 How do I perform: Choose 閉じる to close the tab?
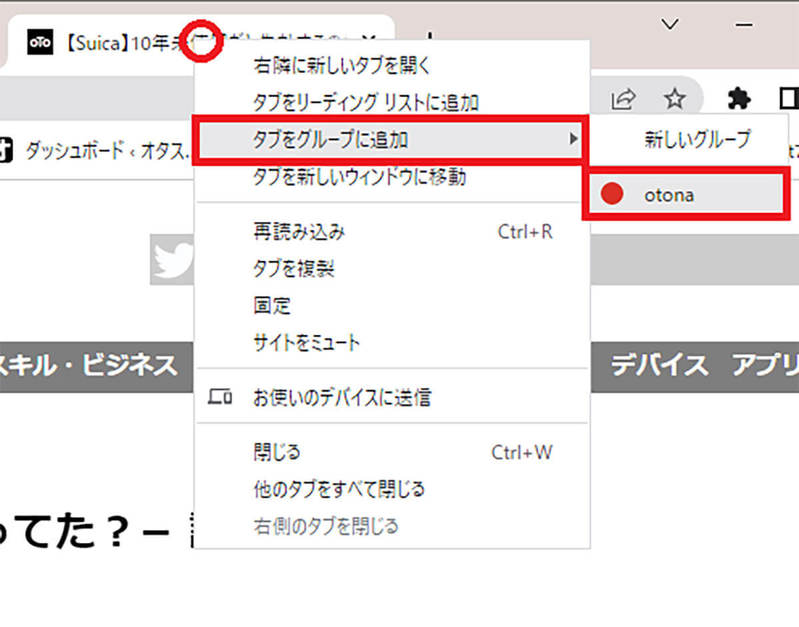(x=392, y=452)
